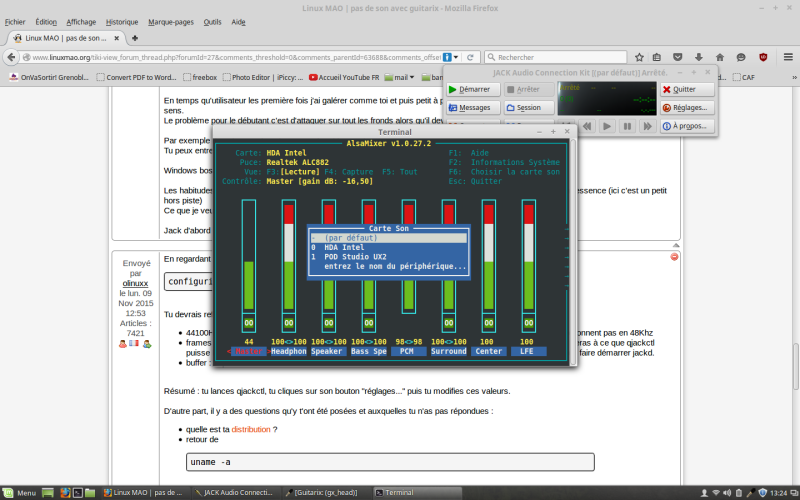The width and height of the screenshot is (800, 500).
Task: Launch terminal from panel launcher
Action: pyautogui.click(x=78, y=493)
